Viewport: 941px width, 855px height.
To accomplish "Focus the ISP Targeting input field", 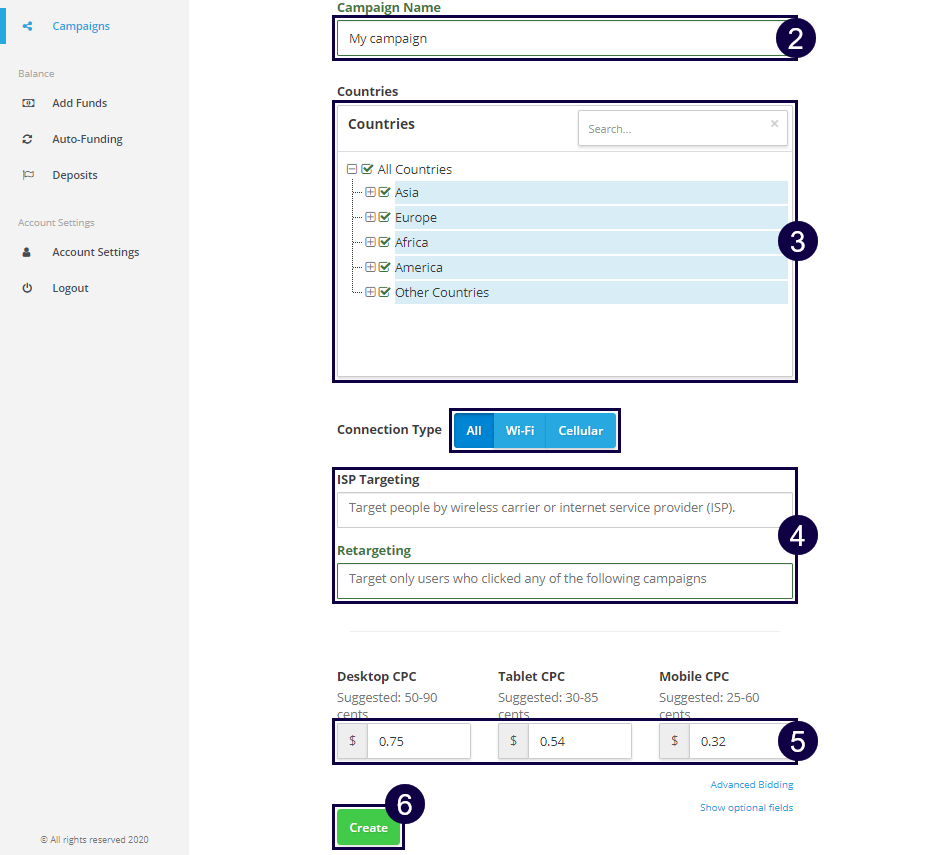I will [564, 508].
